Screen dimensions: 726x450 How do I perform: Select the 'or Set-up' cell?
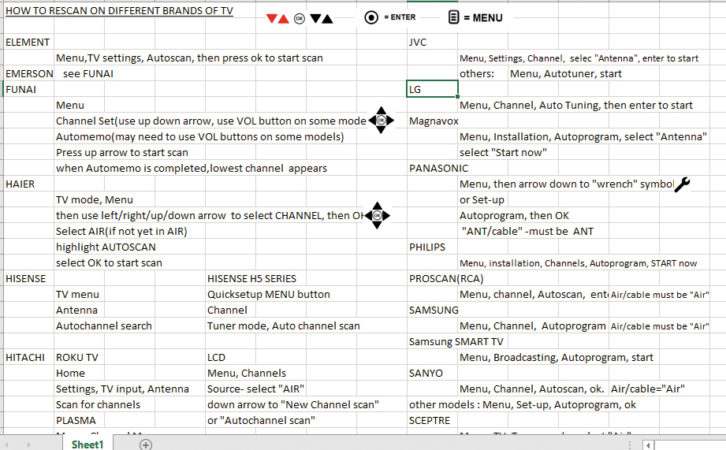482,200
